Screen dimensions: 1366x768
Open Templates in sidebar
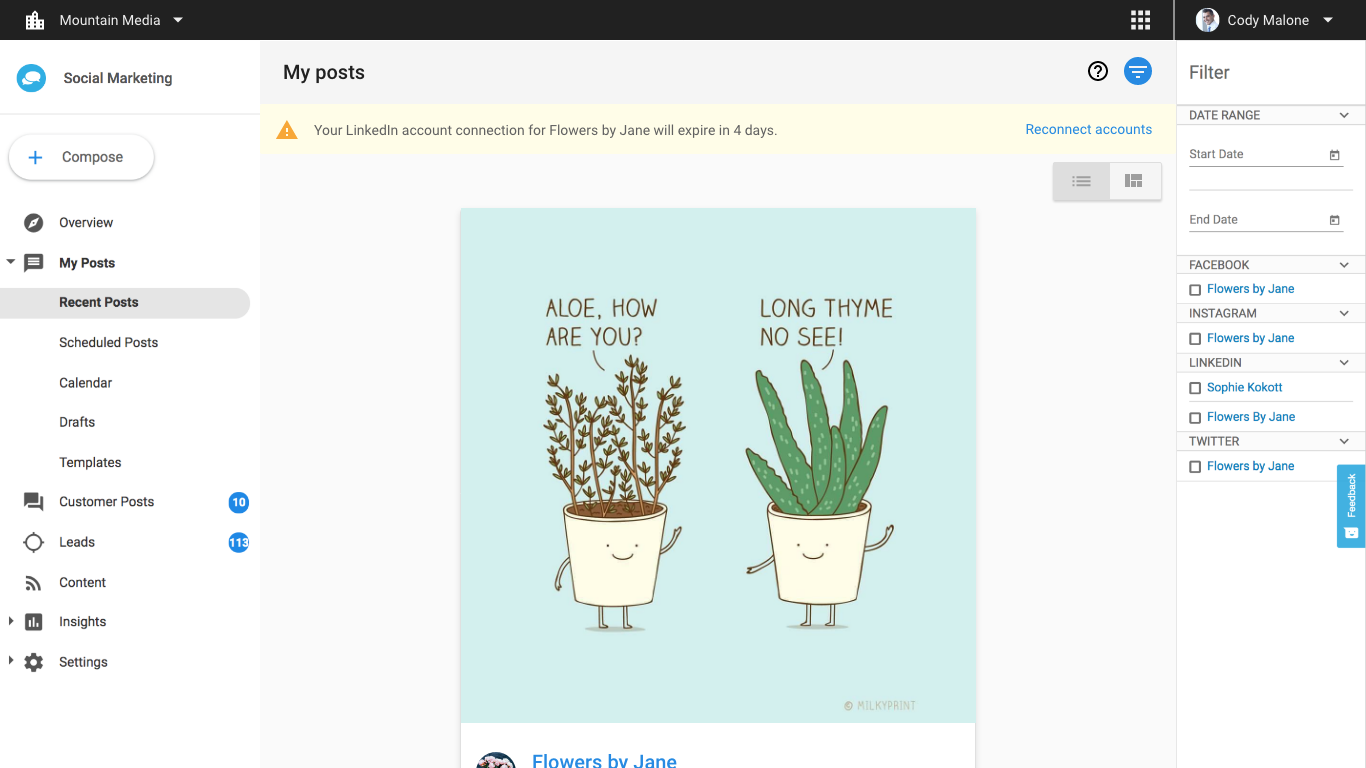[x=90, y=463]
